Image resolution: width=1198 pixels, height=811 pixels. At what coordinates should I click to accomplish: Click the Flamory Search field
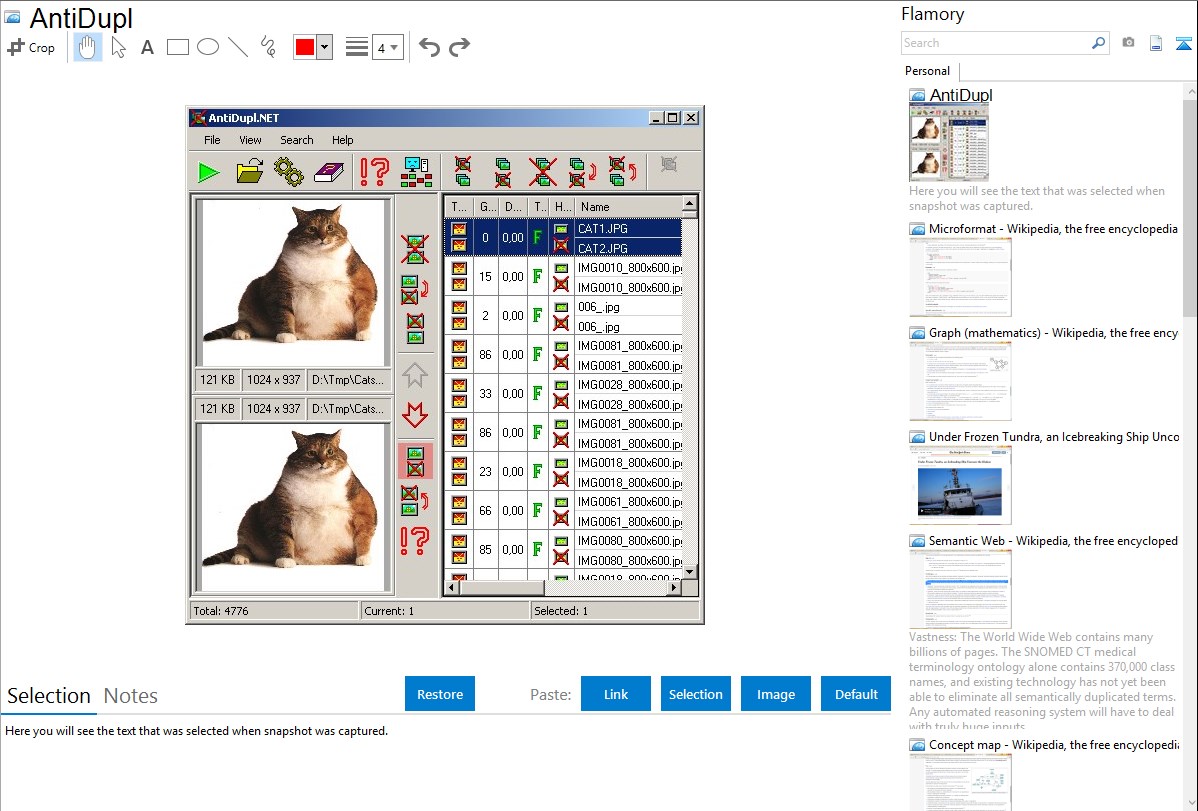pyautogui.click(x=996, y=43)
